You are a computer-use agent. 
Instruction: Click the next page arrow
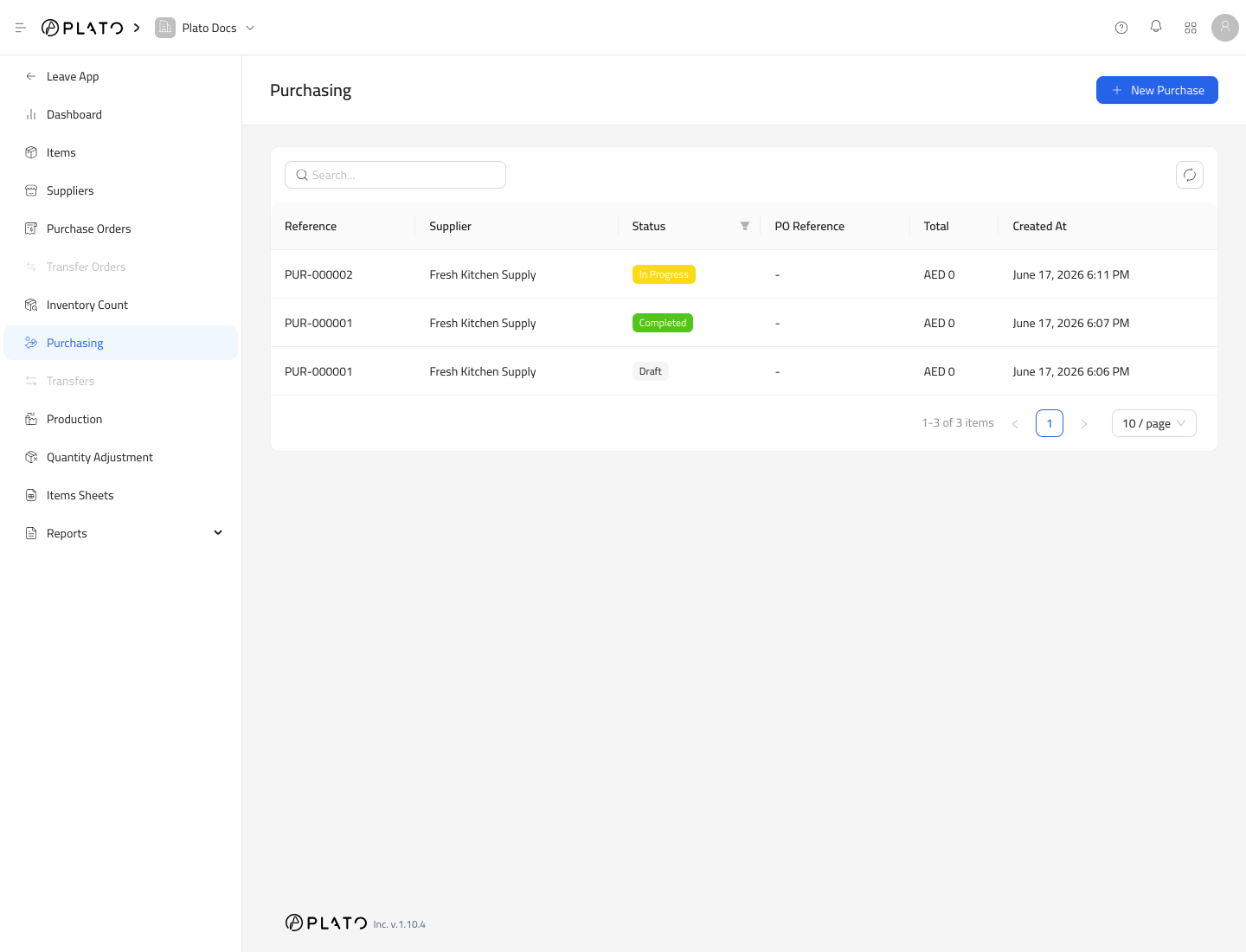[x=1084, y=423]
